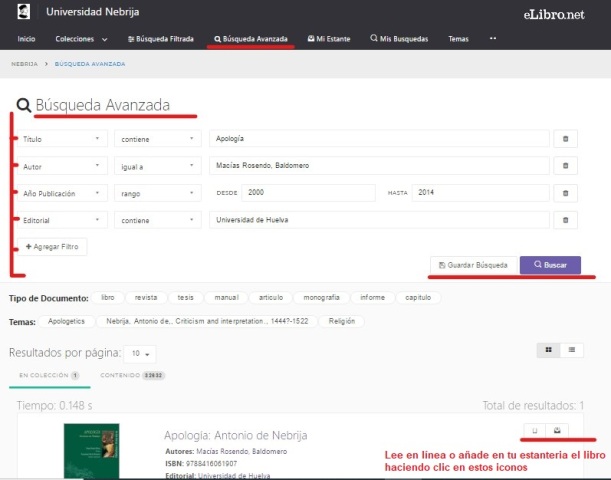Click the NEBRIJA breadcrumb link
Screen dimensions: 611x480
(x=24, y=64)
